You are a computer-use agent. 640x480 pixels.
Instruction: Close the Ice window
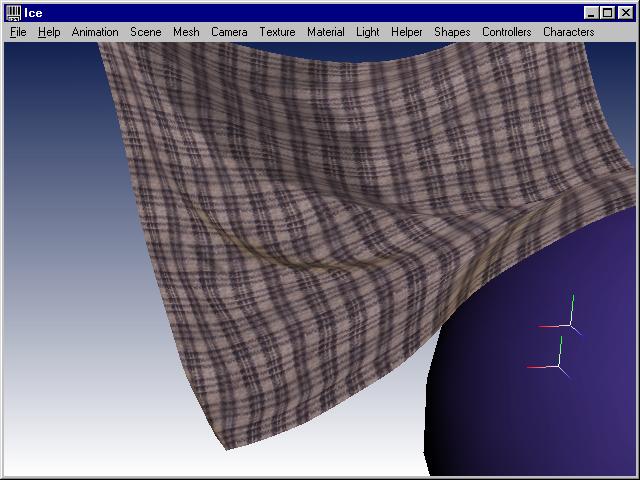click(x=625, y=13)
